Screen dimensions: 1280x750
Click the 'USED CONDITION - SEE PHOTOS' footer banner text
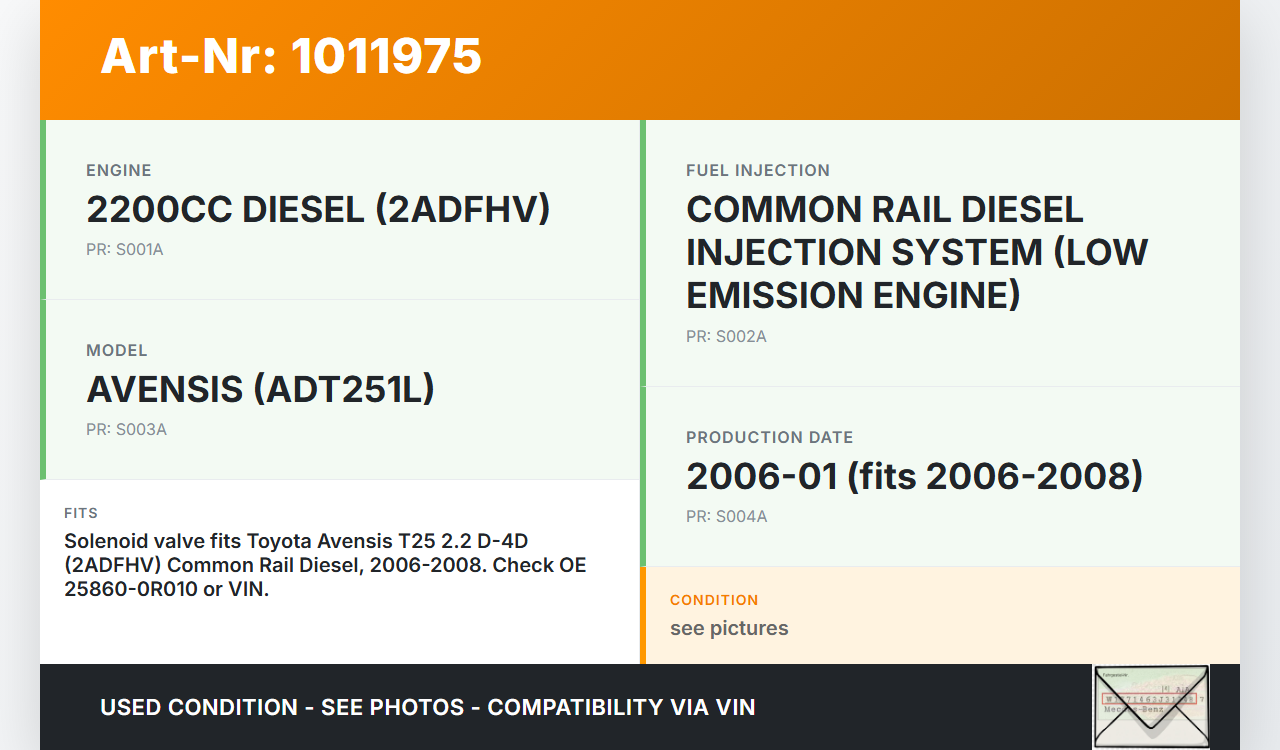[427, 707]
